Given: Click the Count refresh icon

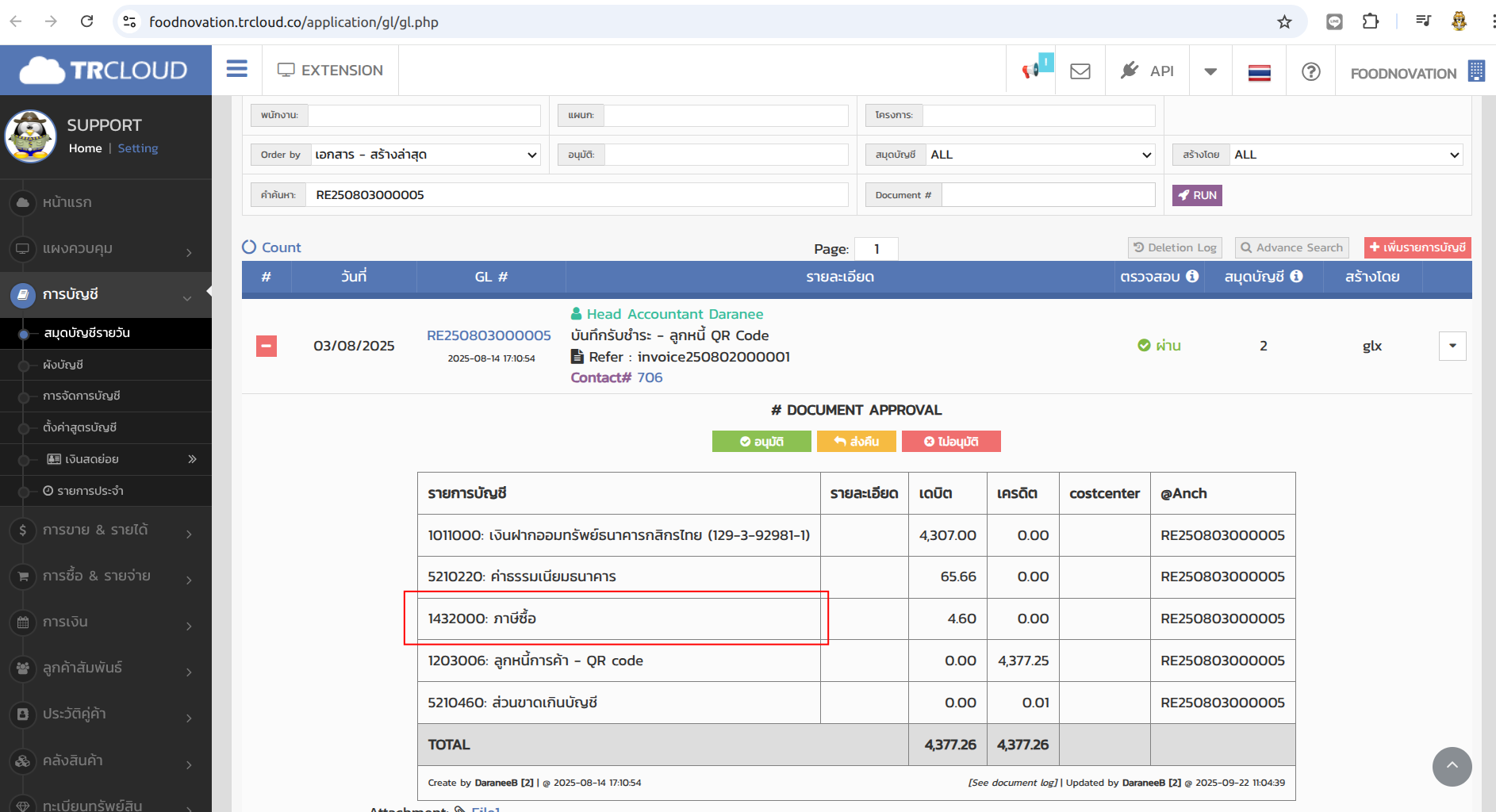Looking at the screenshot, I should 249,247.
